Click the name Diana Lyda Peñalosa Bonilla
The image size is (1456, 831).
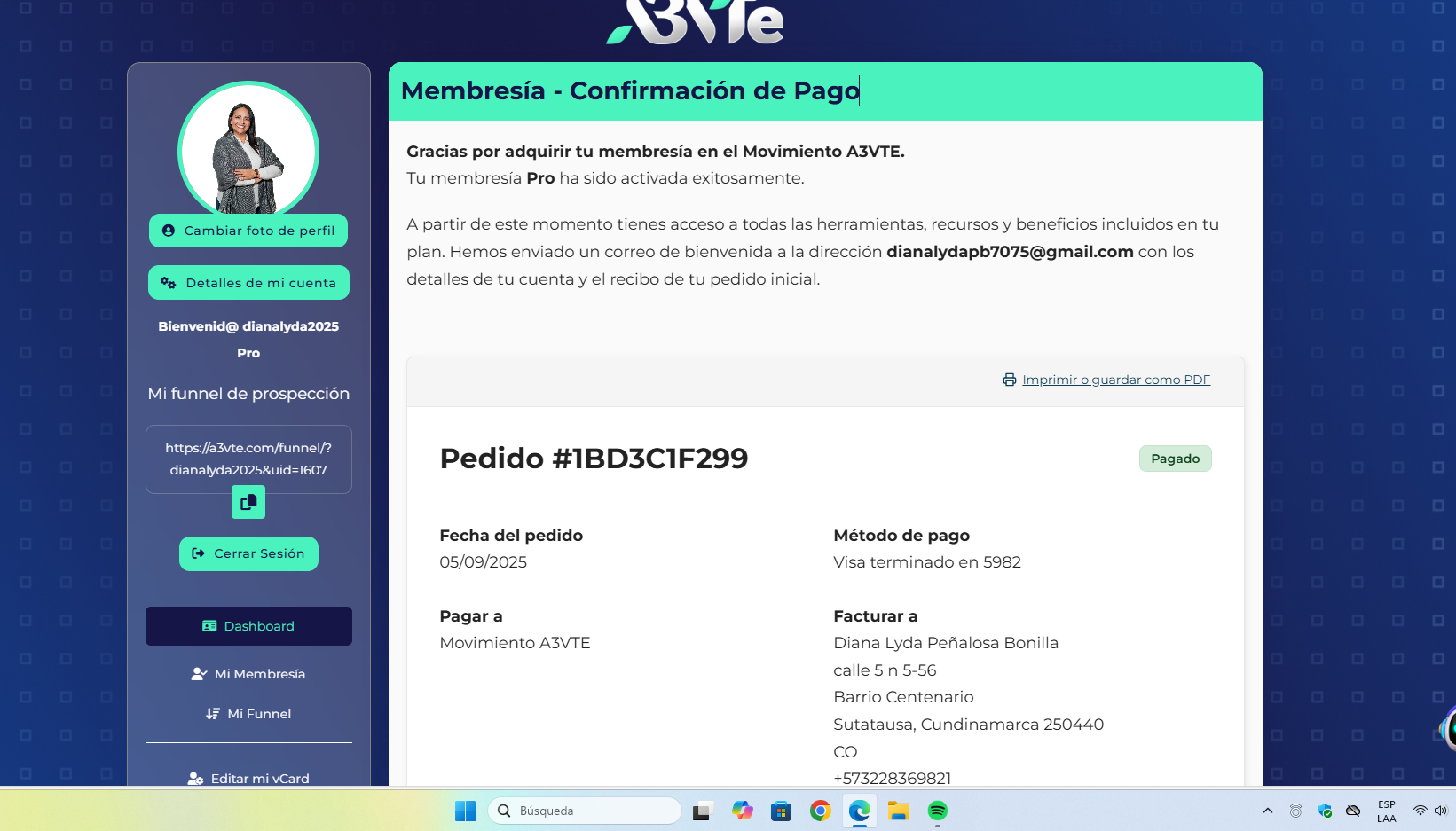(946, 643)
